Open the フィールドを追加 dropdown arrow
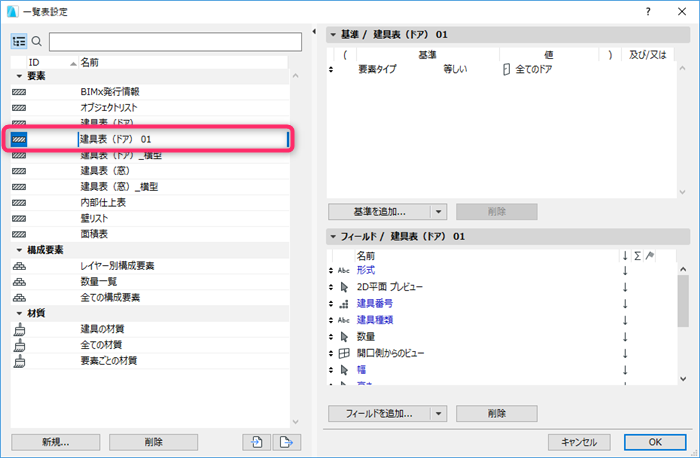Viewport: 700px width, 458px height. coord(438,414)
